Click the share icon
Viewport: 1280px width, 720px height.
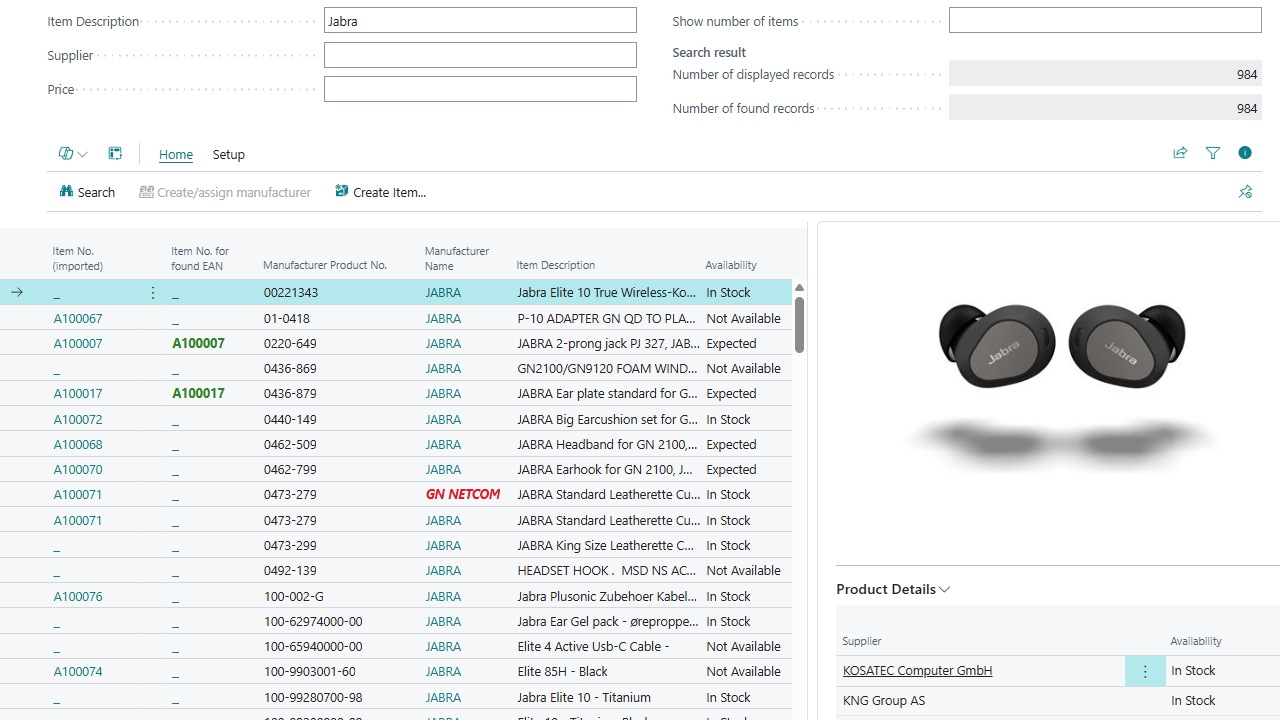pyautogui.click(x=1180, y=153)
